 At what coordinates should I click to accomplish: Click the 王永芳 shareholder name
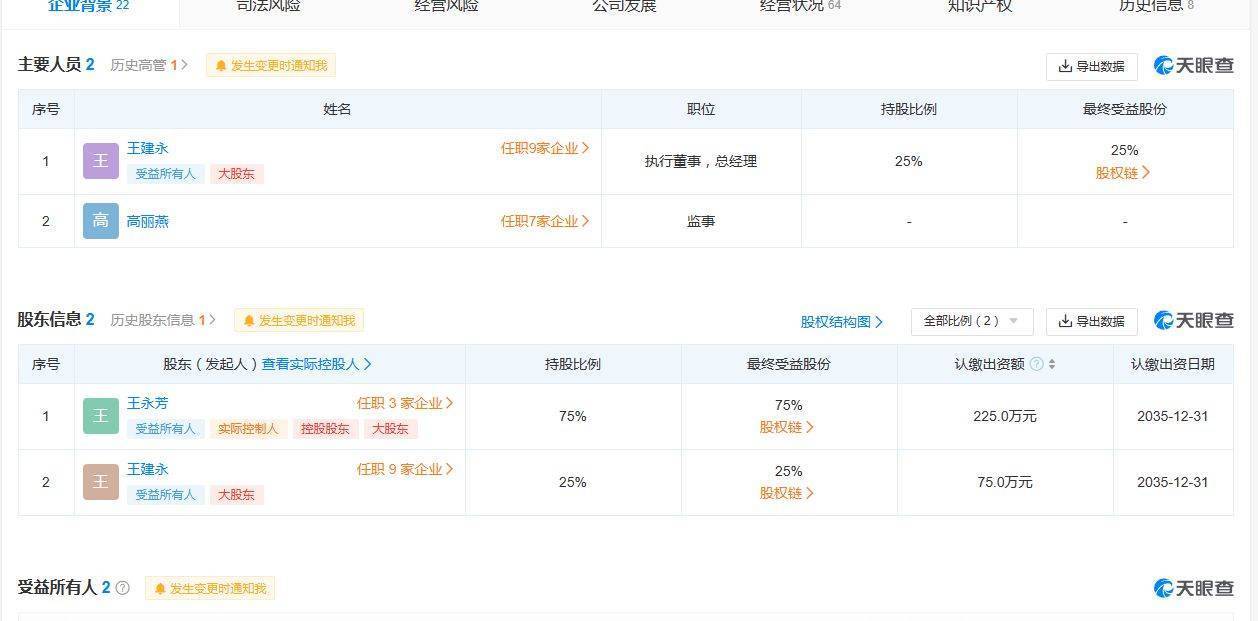[148, 403]
